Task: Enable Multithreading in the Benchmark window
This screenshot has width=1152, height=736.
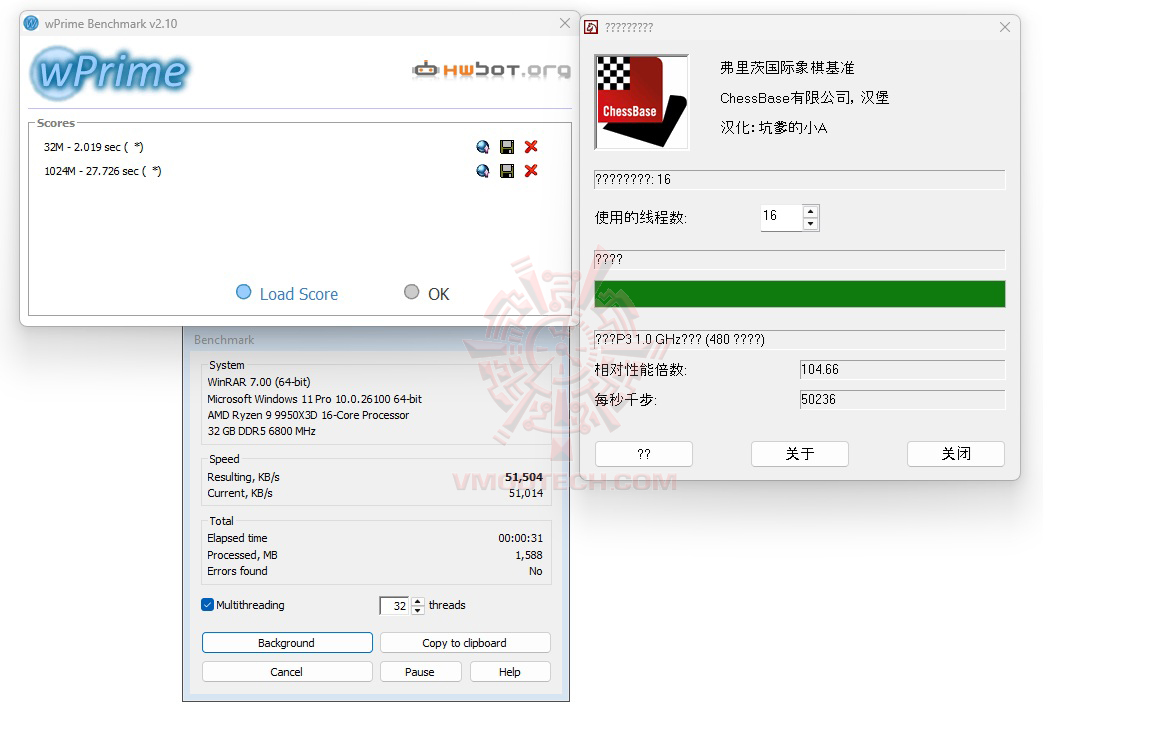Action: pos(207,604)
